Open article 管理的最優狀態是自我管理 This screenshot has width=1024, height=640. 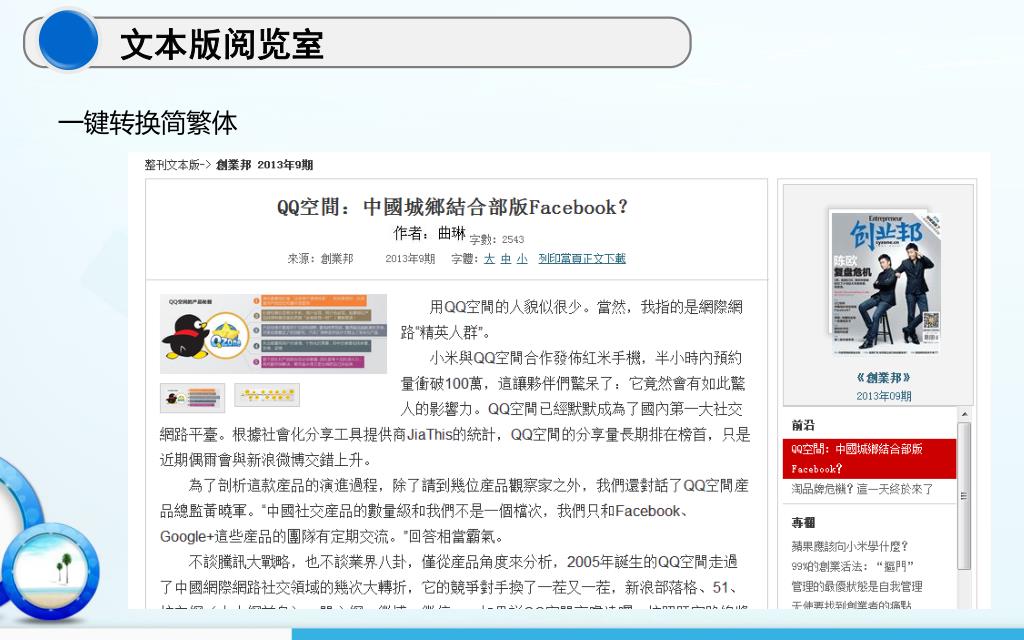(857, 586)
